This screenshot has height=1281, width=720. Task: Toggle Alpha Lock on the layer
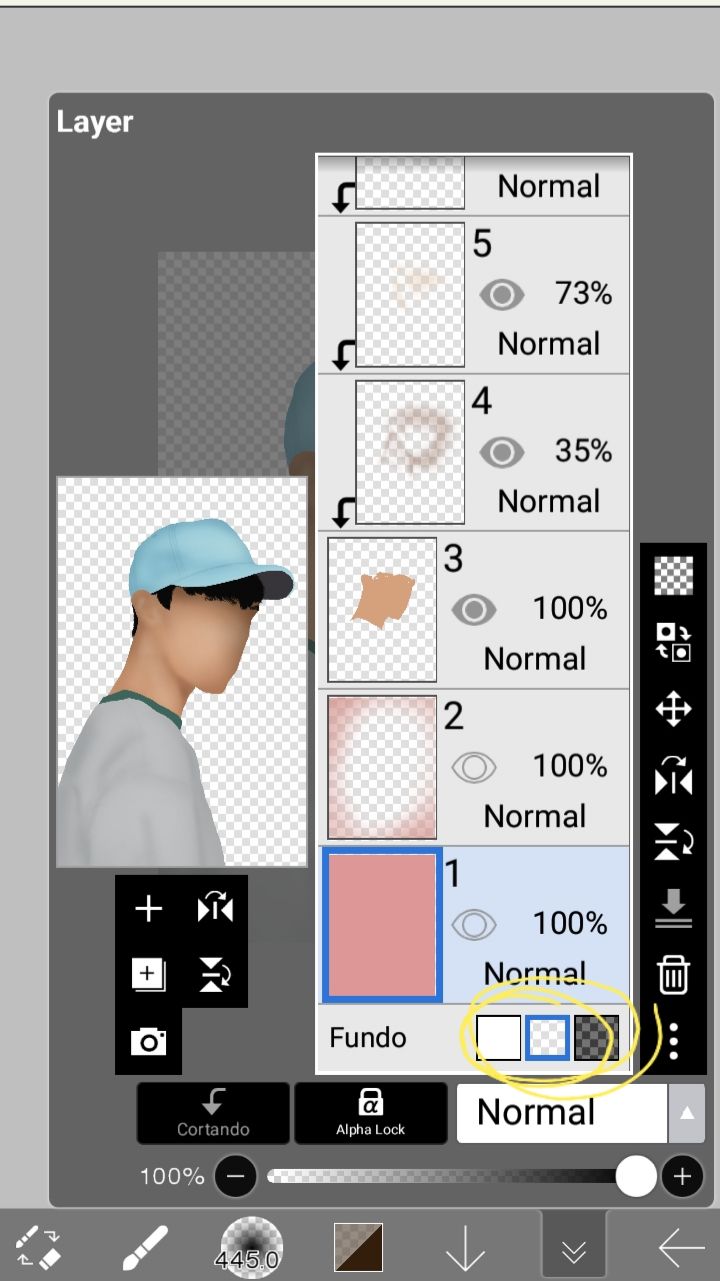[x=370, y=1113]
